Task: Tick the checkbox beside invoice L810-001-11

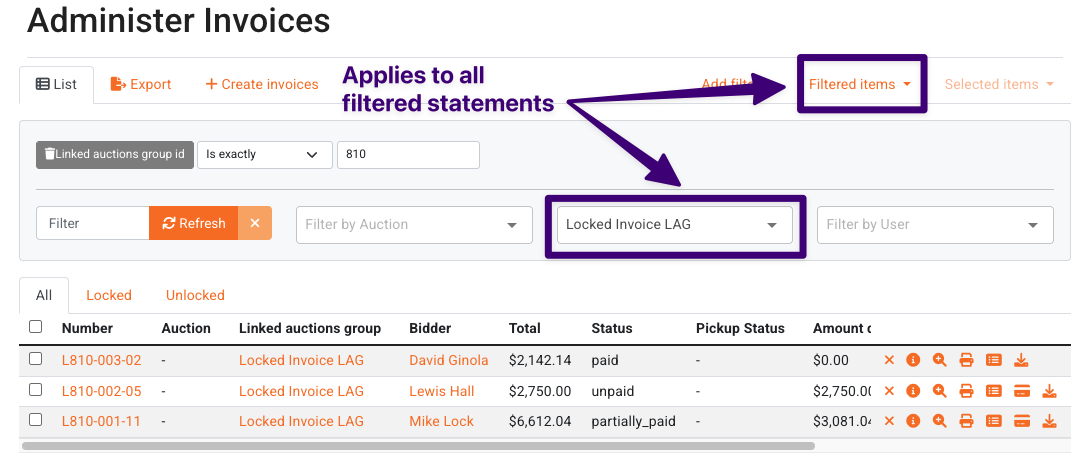Action: [x=35, y=420]
